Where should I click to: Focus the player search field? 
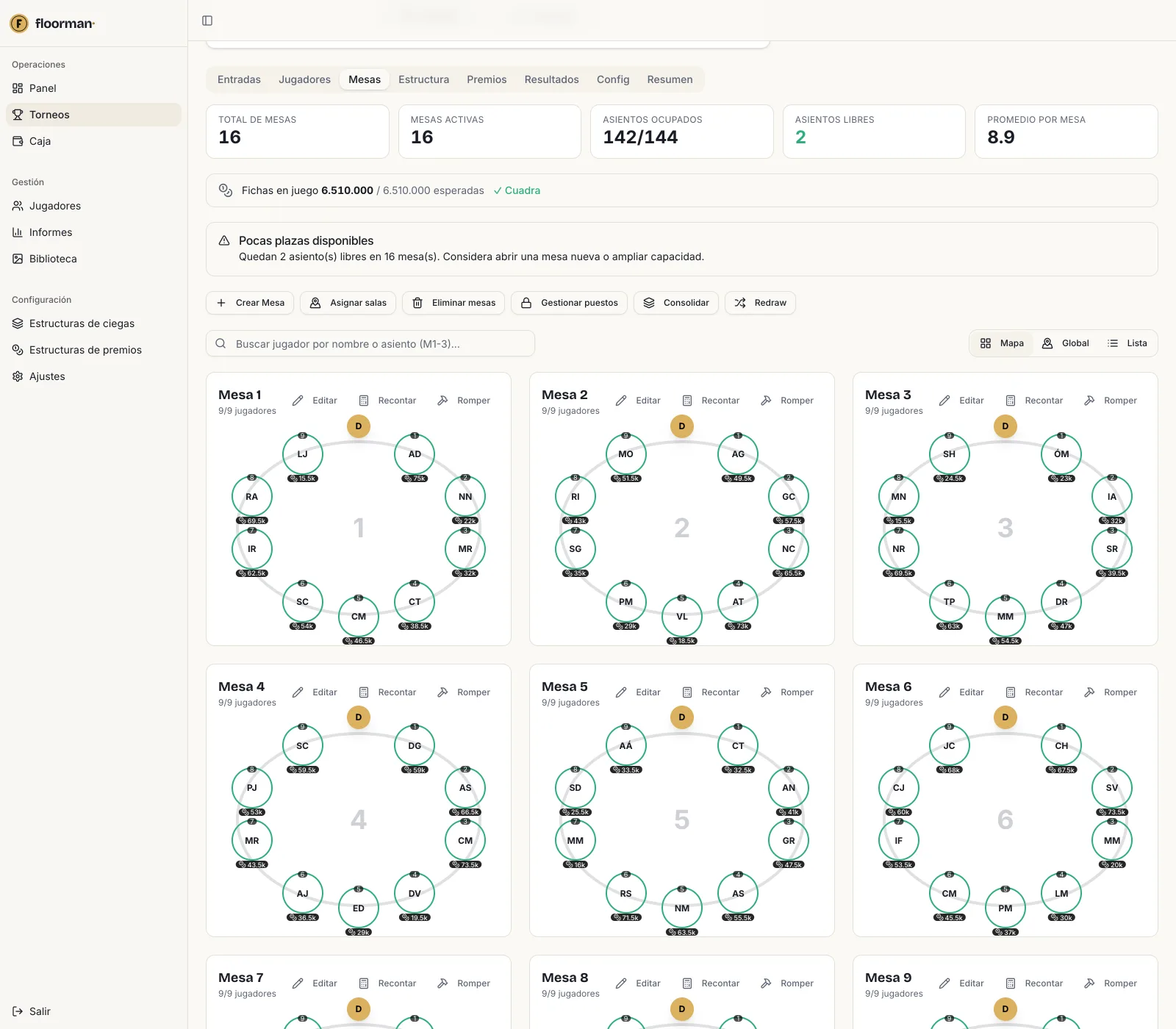370,343
